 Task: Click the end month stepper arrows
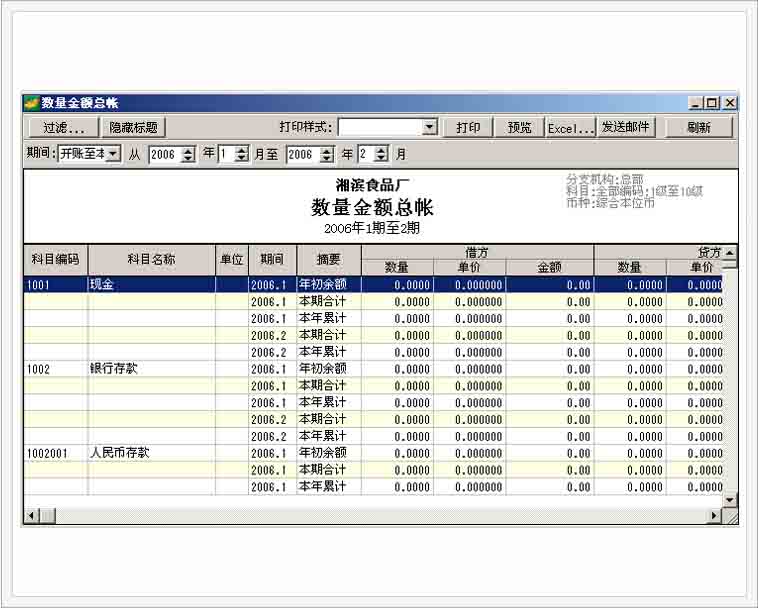pyautogui.click(x=380, y=154)
